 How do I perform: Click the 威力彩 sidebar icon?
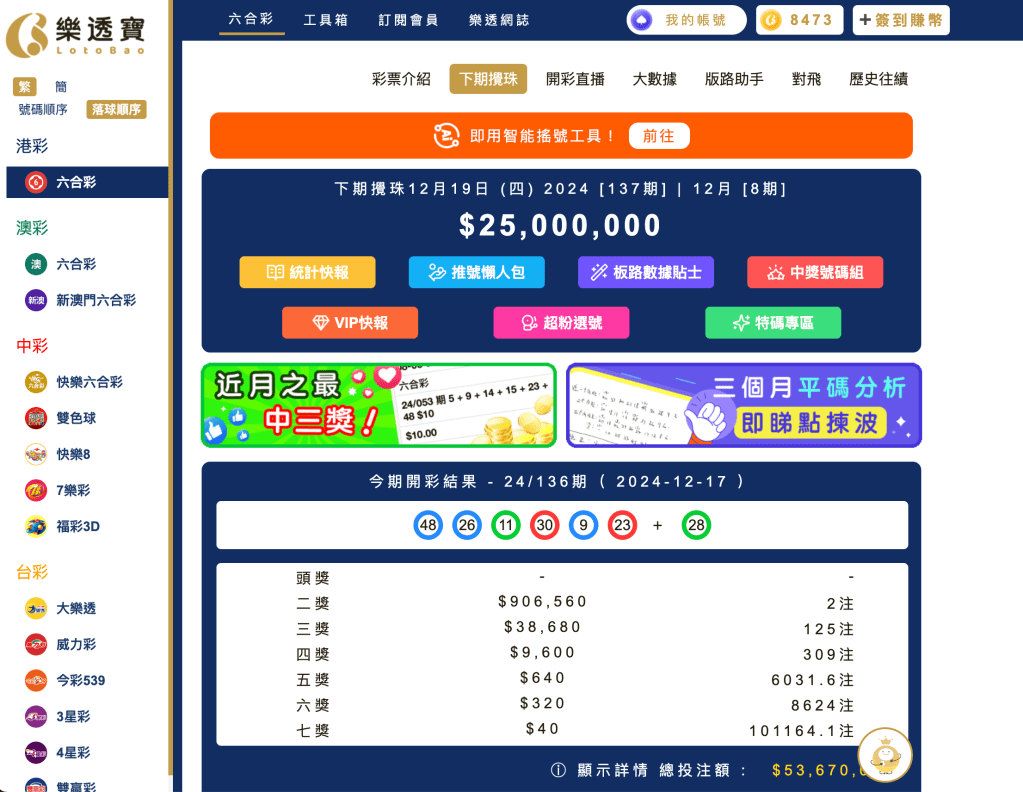[x=36, y=644]
